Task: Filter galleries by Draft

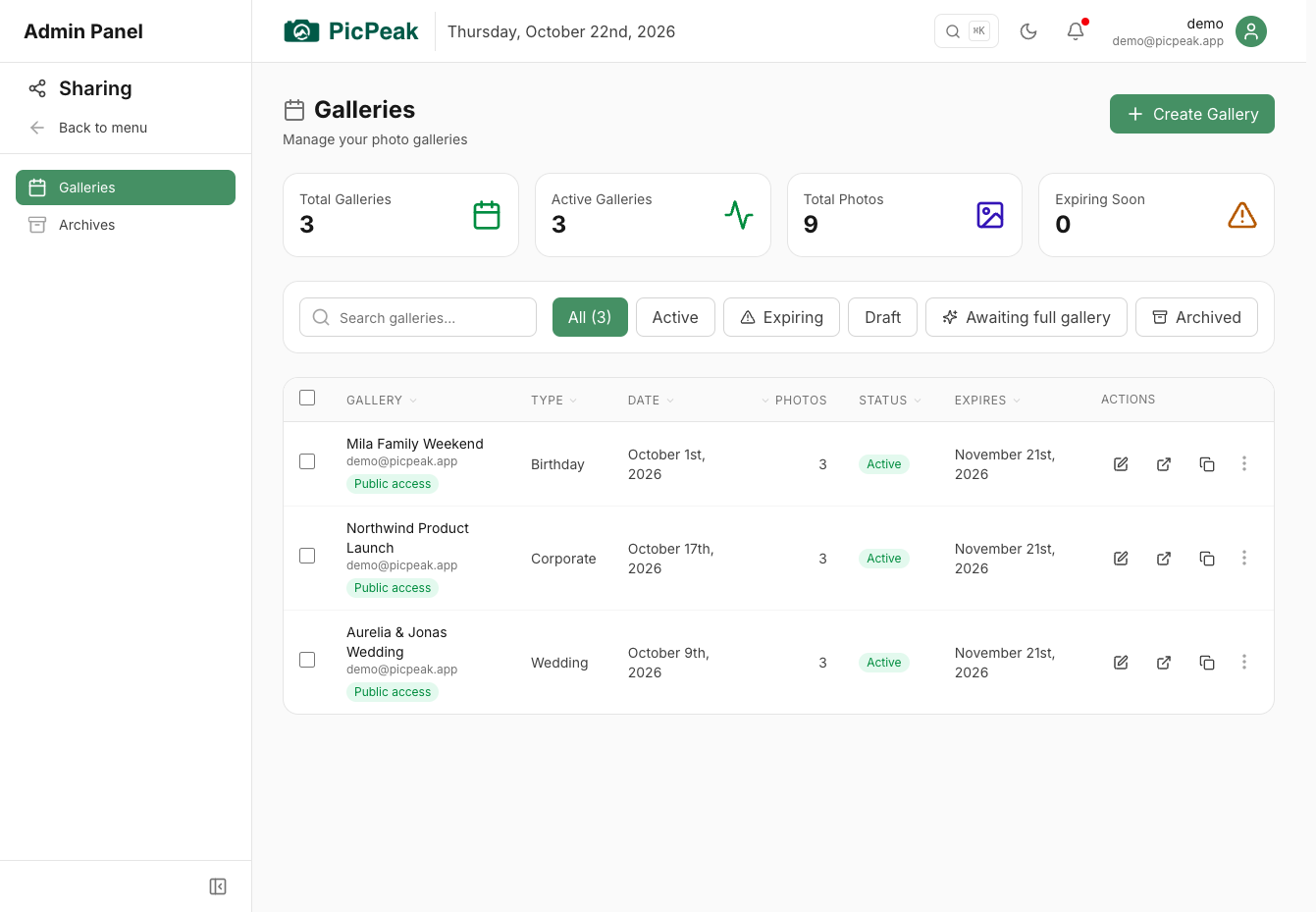Action: tap(882, 317)
